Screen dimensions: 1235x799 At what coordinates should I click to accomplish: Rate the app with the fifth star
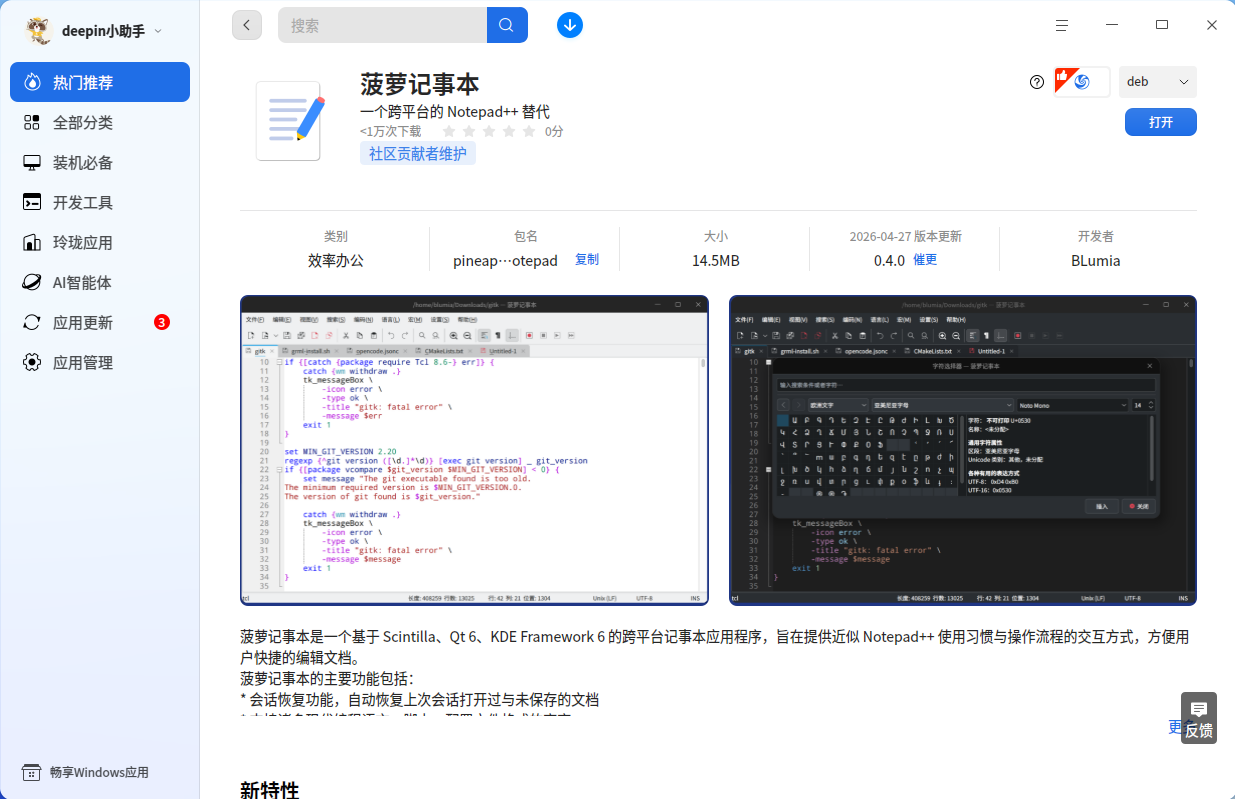(530, 131)
